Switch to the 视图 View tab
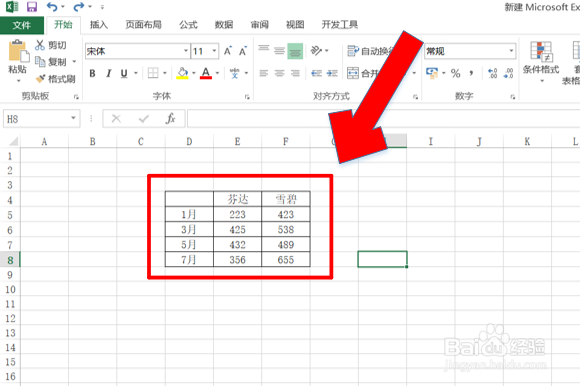The height and width of the screenshot is (386, 580). pos(295,25)
